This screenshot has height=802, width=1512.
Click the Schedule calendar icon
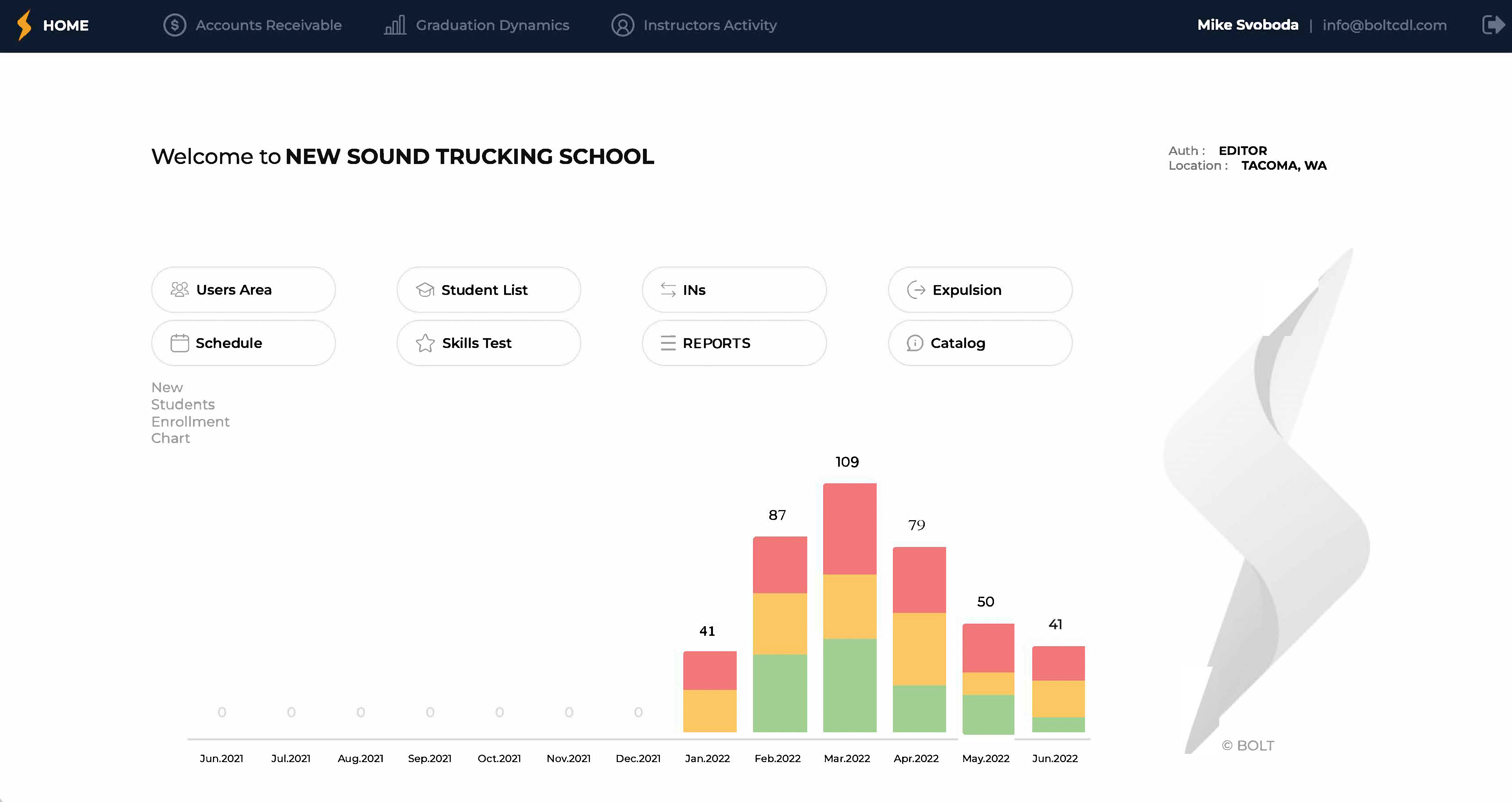[x=180, y=343]
